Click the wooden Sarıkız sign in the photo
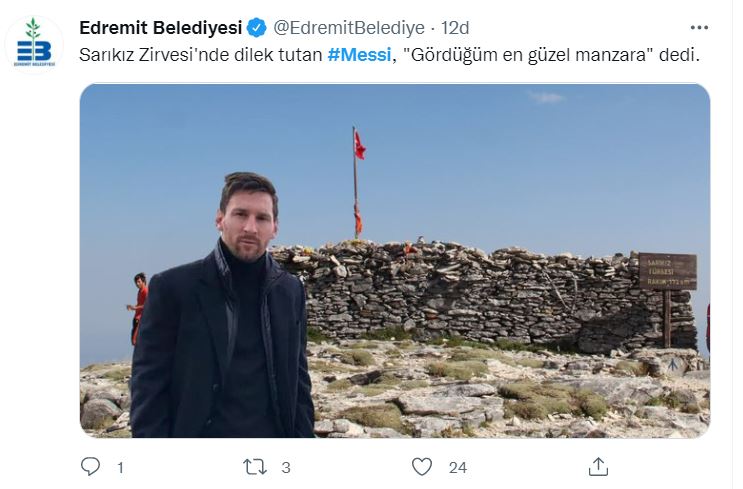The width and height of the screenshot is (743, 489). pyautogui.click(x=668, y=272)
